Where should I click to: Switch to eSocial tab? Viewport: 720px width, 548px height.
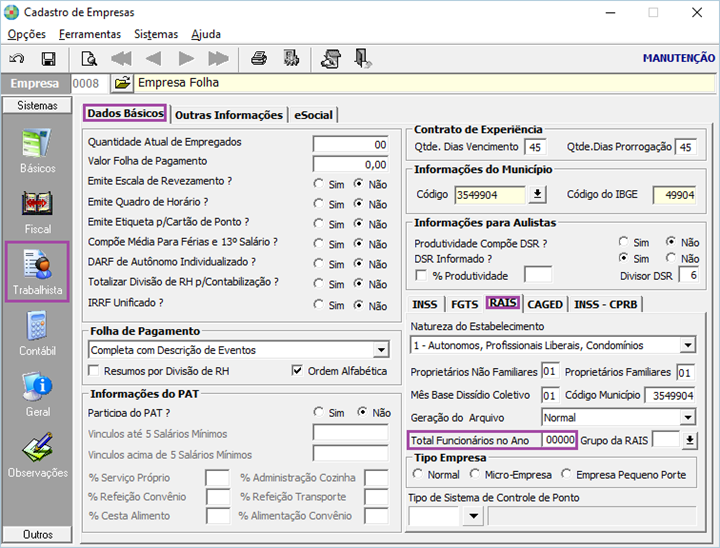313,115
